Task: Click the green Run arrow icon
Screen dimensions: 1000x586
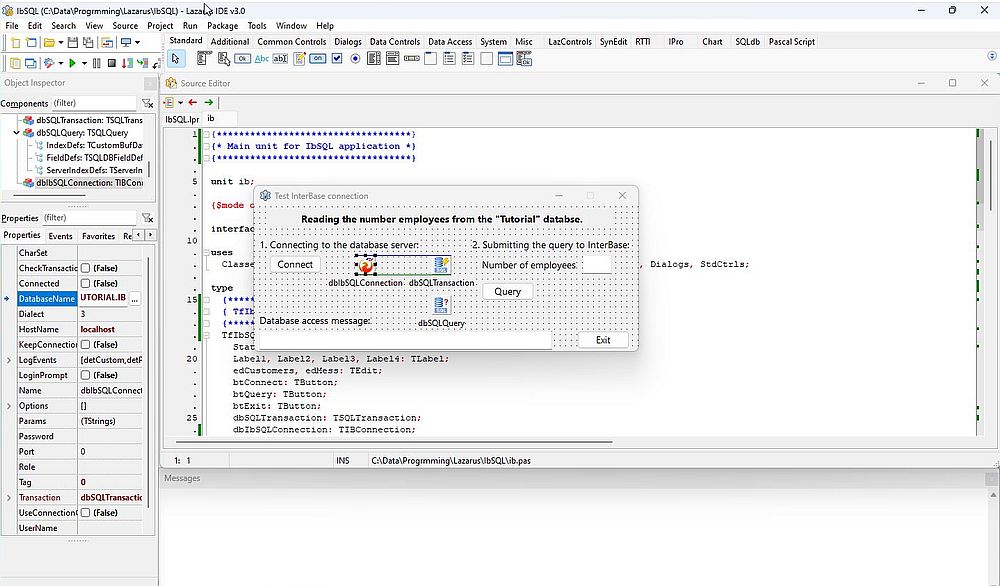Action: pos(72,63)
